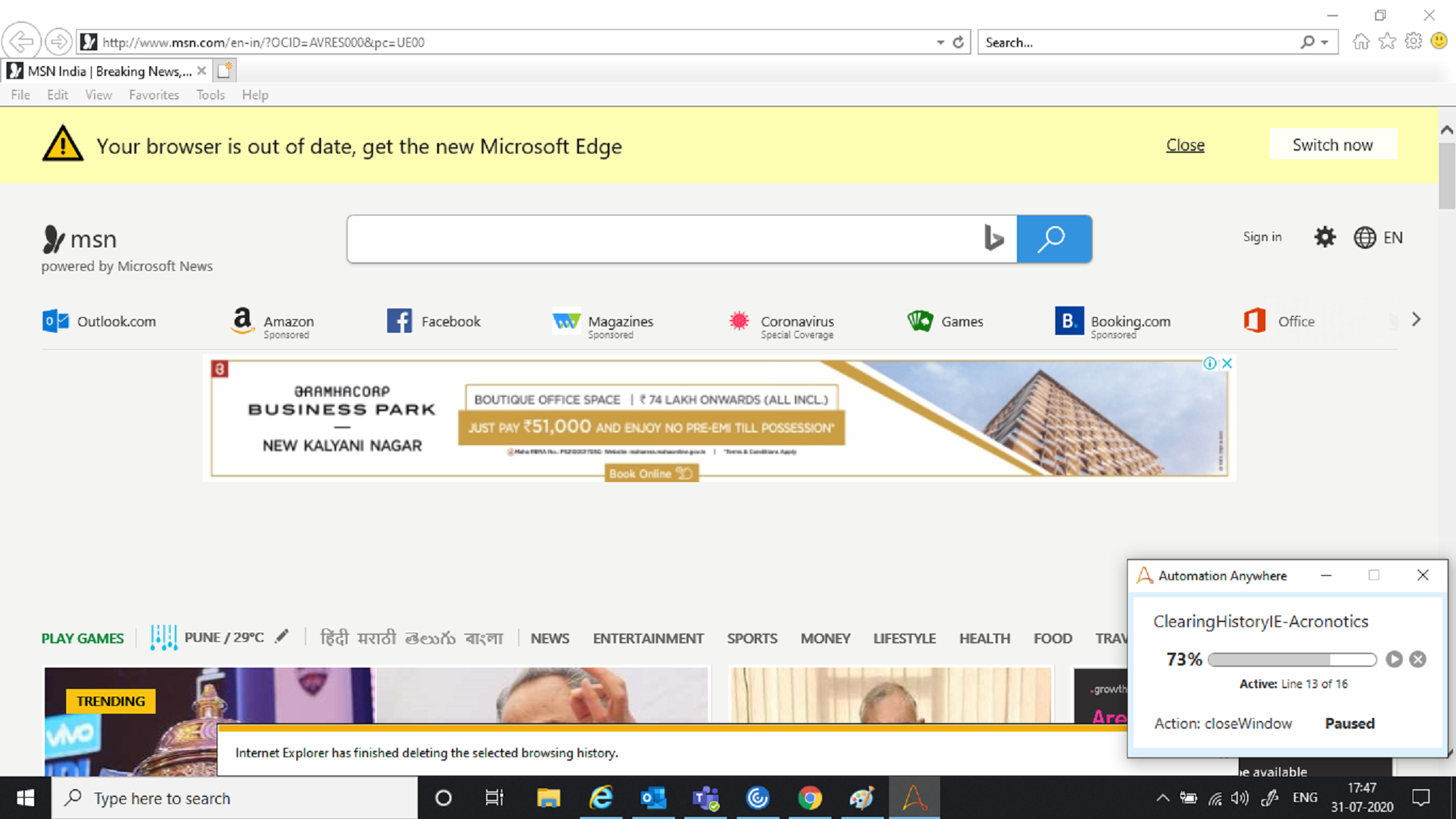Click the Bing search magnifier button
This screenshot has width=1456, height=819.
[1053, 239]
